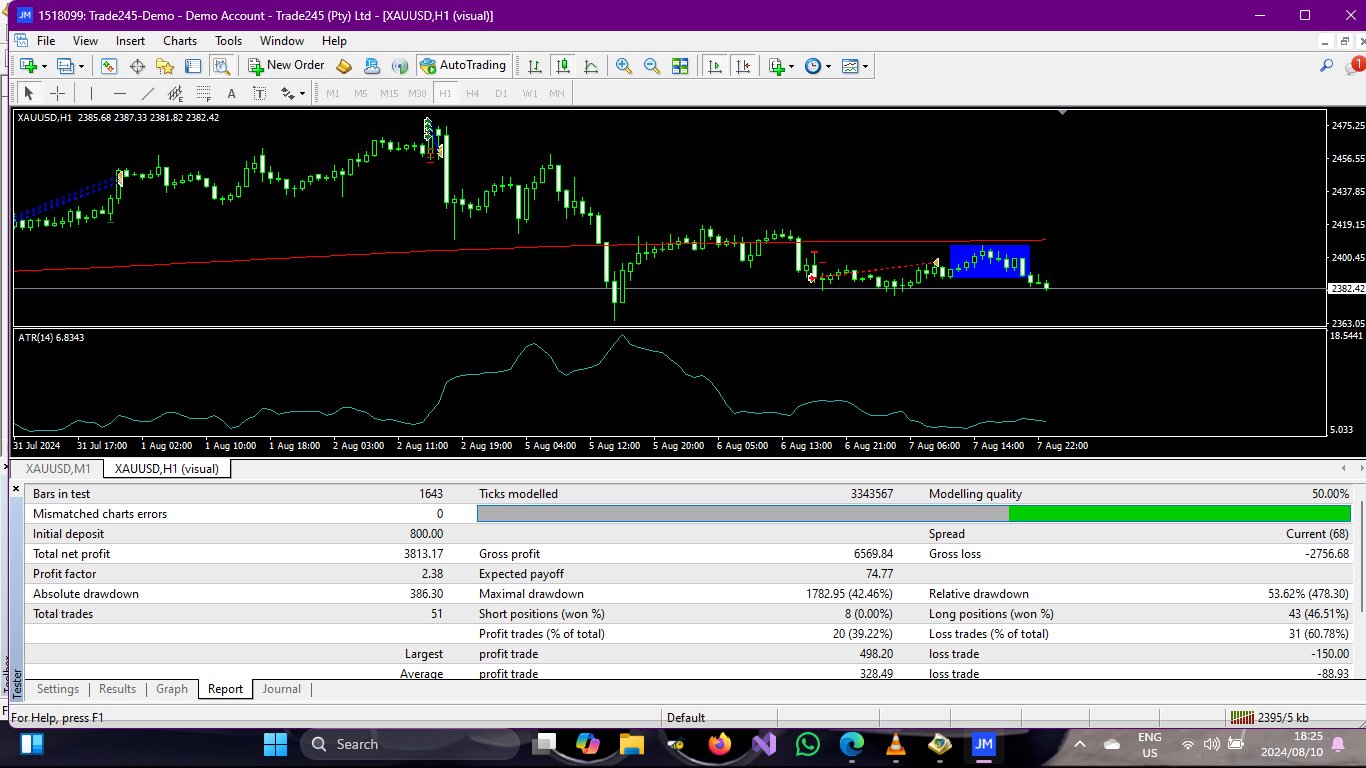1366x768 pixels.
Task: Zoom in on the chart
Action: tap(624, 66)
